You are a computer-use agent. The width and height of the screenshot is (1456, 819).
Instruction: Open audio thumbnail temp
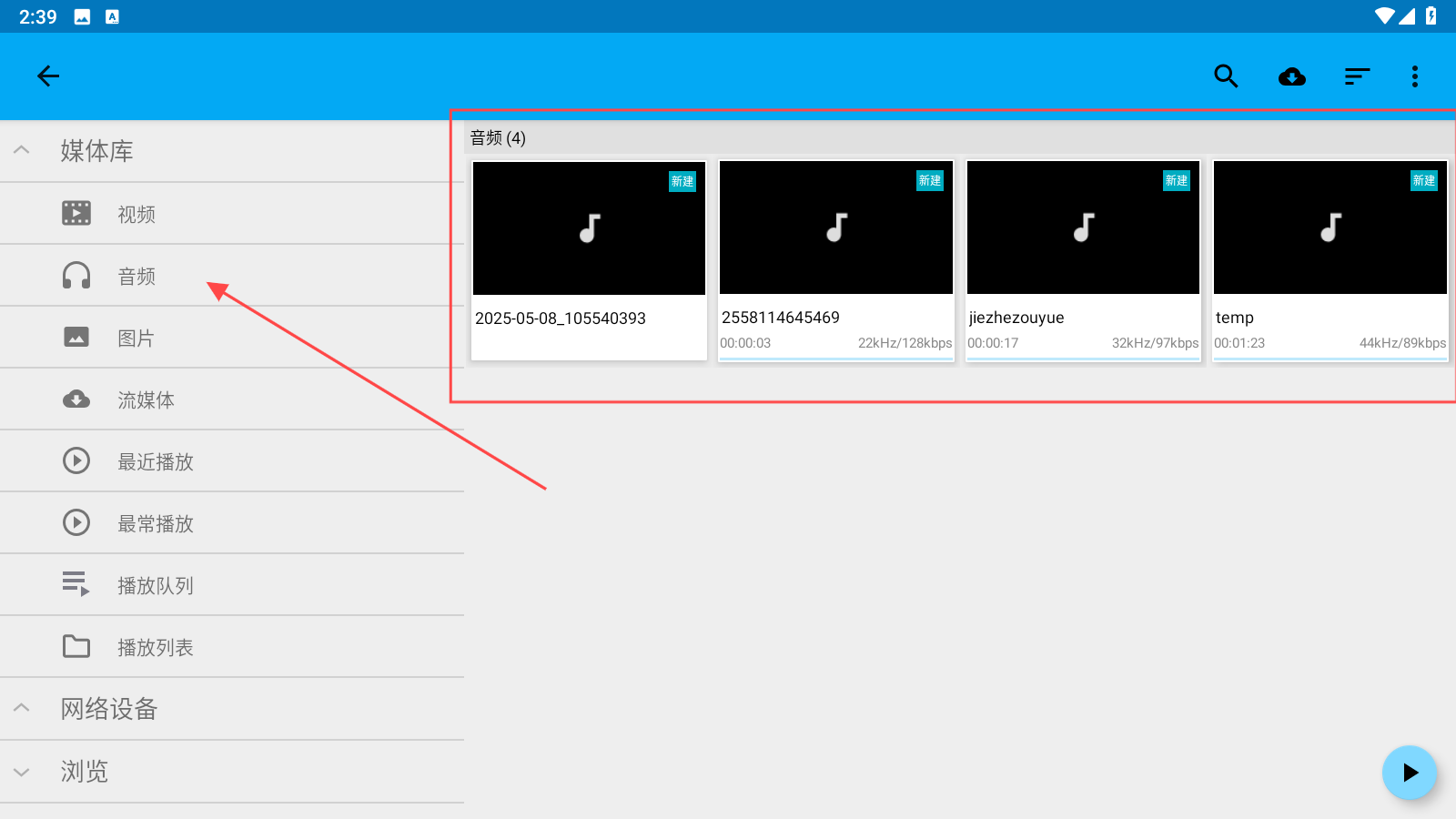pos(1330,227)
